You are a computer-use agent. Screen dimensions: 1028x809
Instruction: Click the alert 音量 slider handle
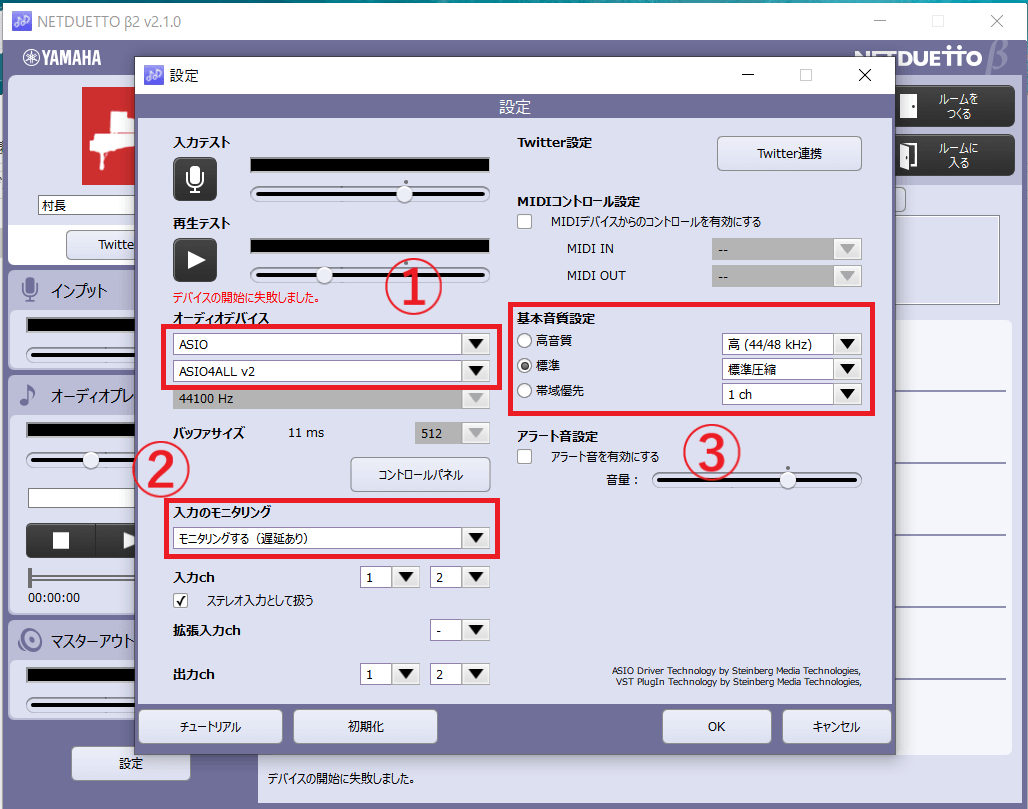pyautogui.click(x=788, y=480)
